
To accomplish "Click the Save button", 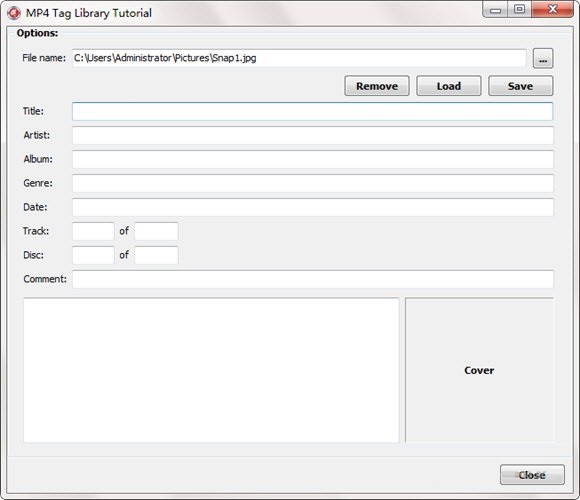I will 520,86.
